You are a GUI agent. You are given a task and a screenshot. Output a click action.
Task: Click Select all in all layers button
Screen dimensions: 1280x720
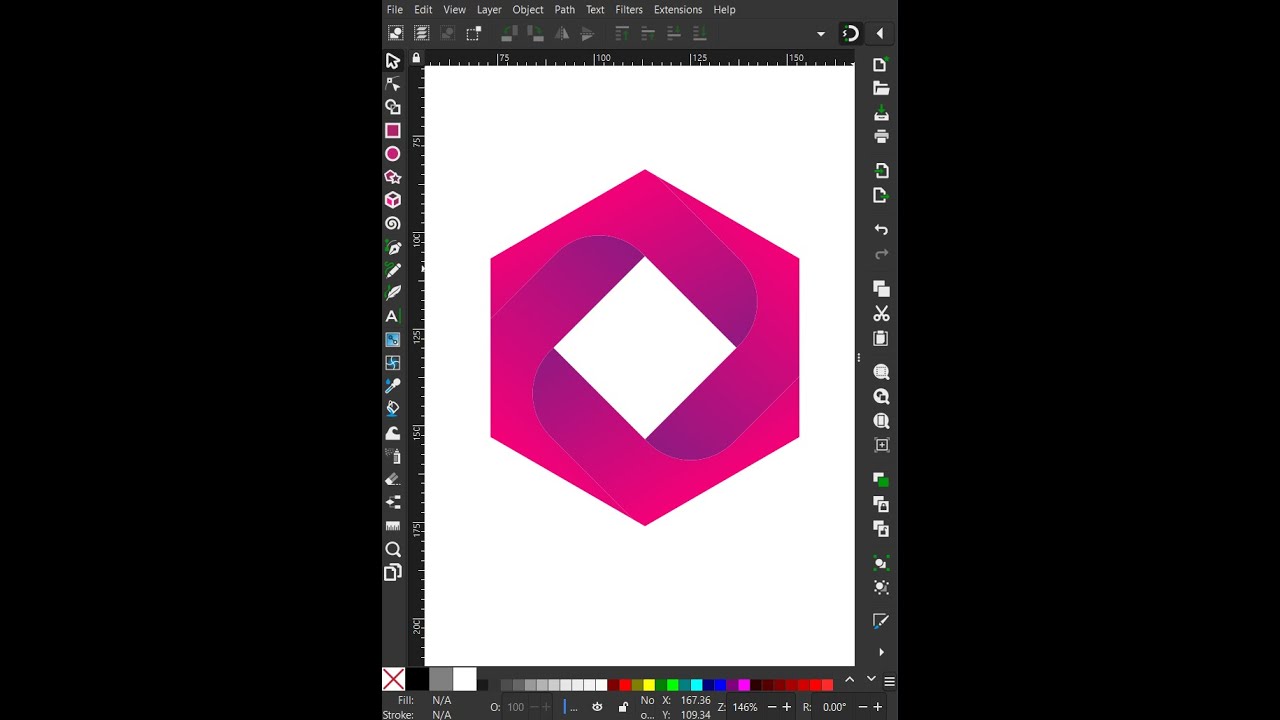tap(422, 33)
